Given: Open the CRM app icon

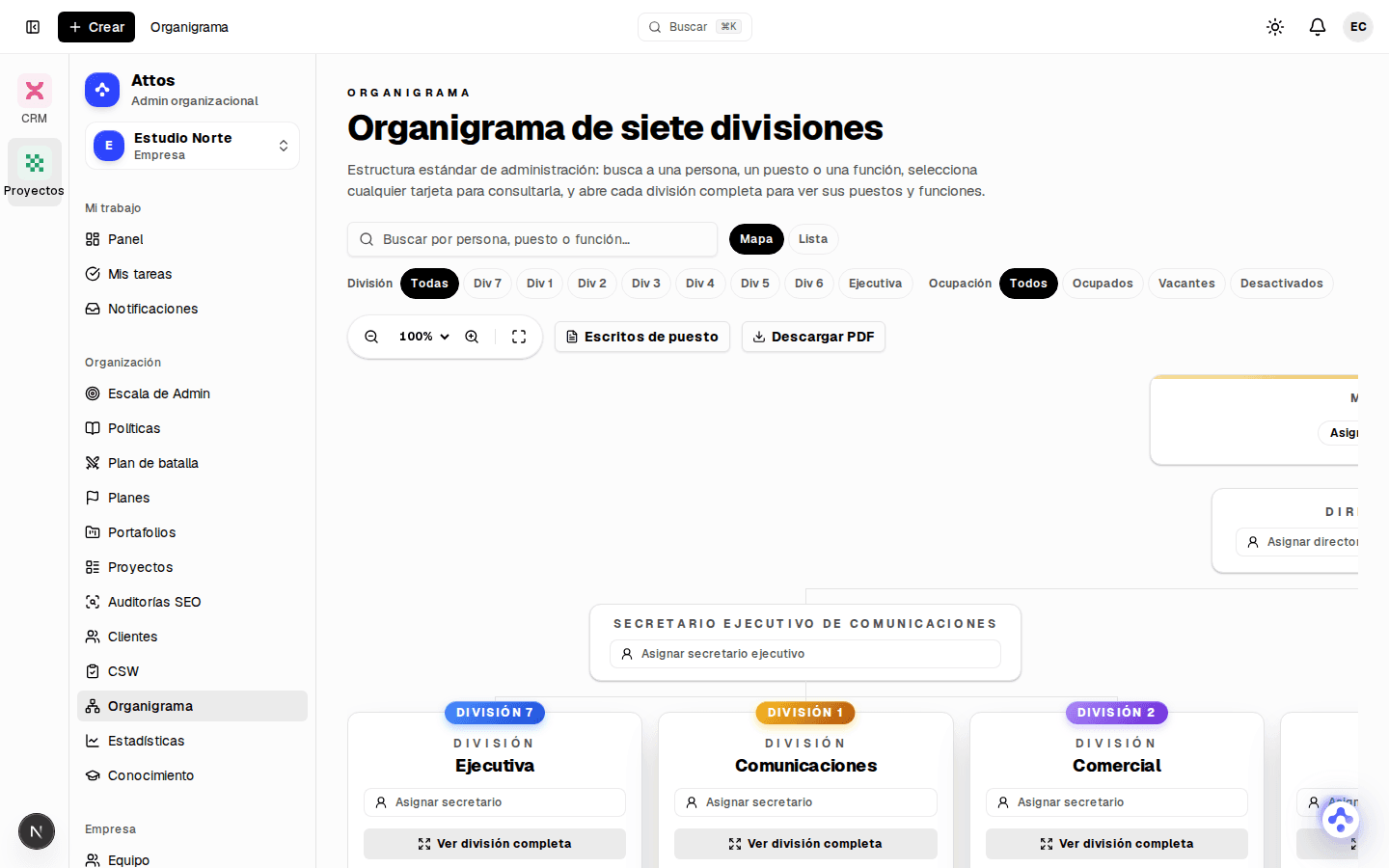Looking at the screenshot, I should pyautogui.click(x=35, y=99).
